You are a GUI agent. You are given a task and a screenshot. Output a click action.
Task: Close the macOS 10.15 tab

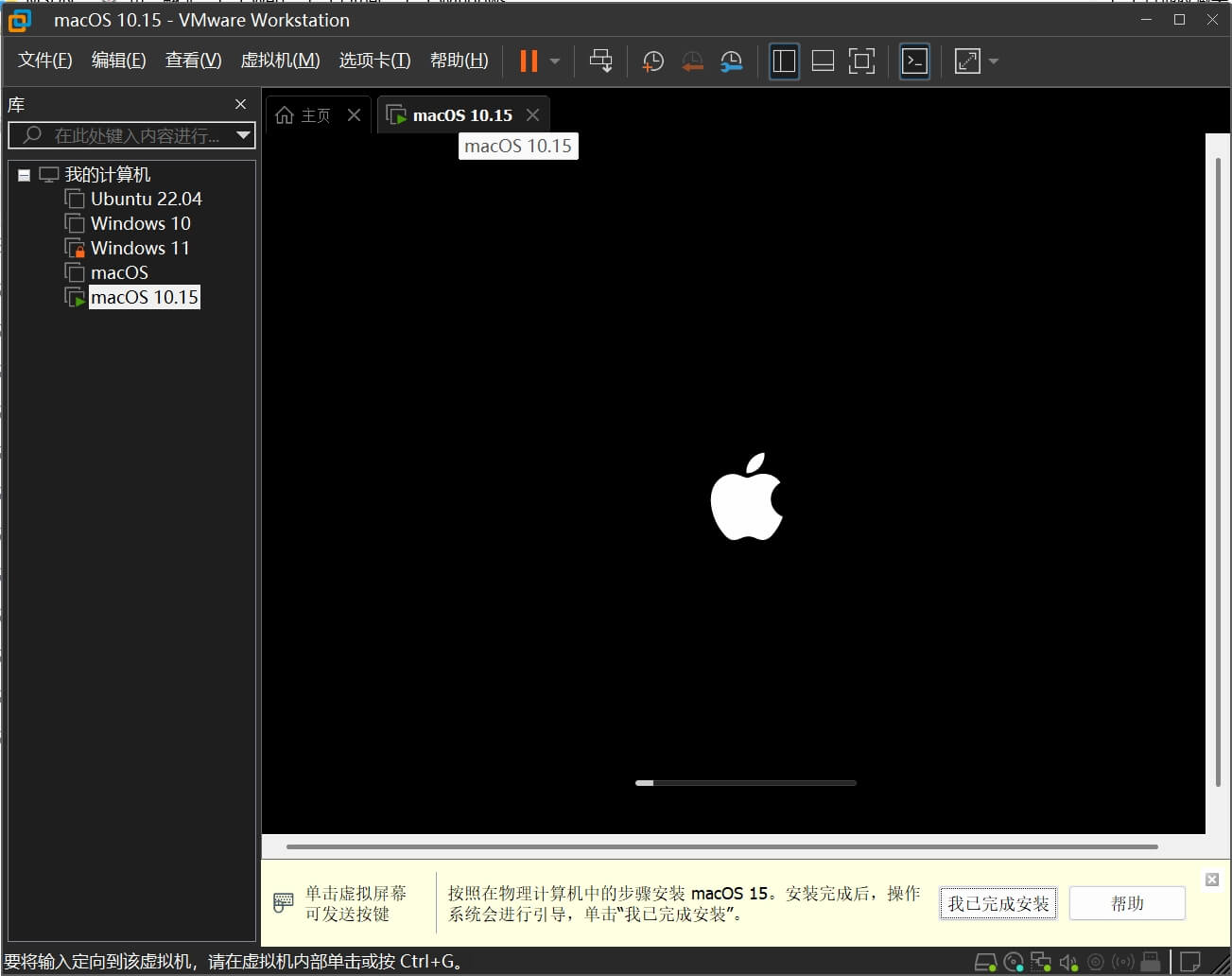click(x=532, y=114)
